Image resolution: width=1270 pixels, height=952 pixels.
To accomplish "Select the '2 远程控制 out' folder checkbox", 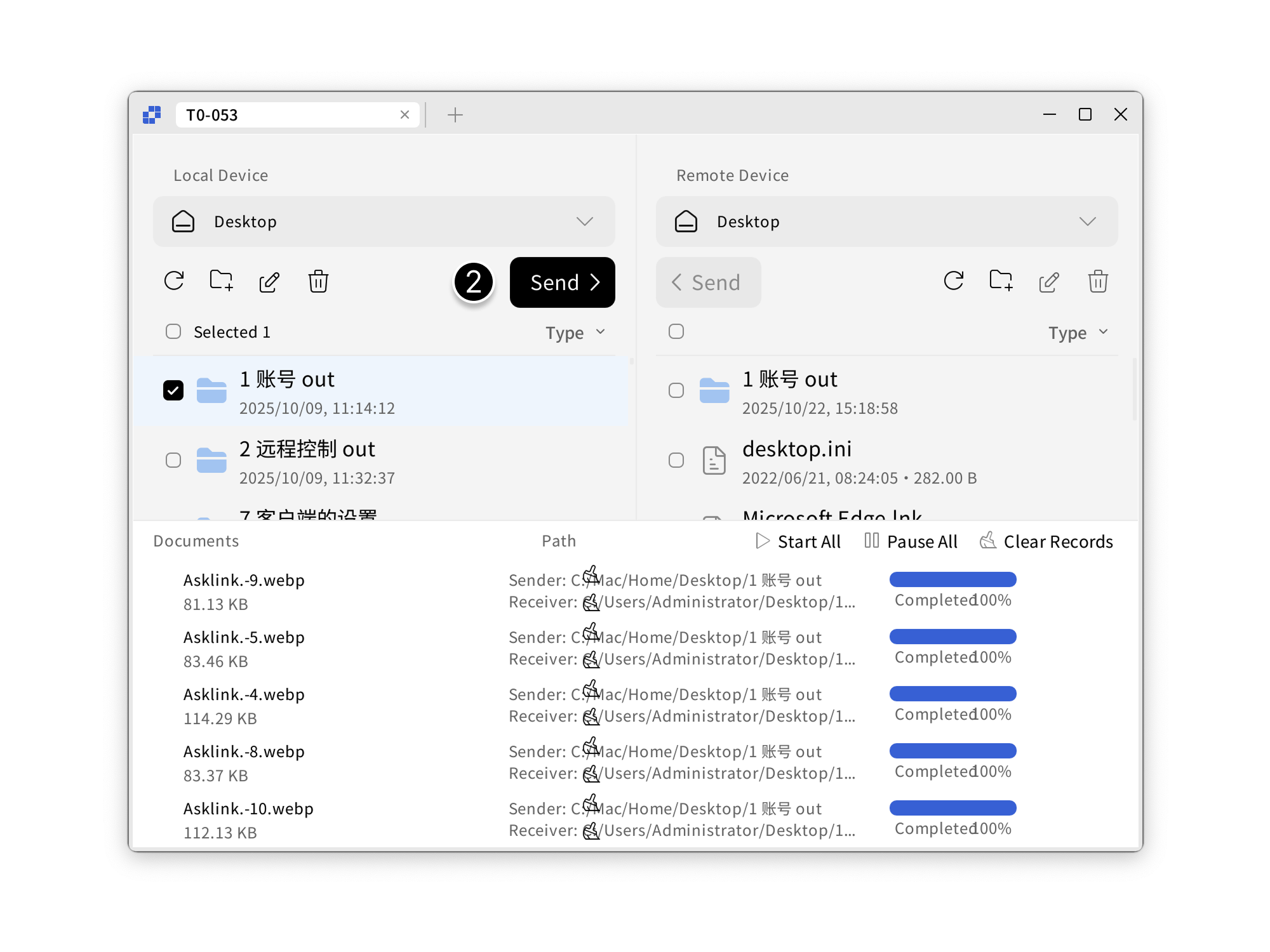I will [x=173, y=459].
